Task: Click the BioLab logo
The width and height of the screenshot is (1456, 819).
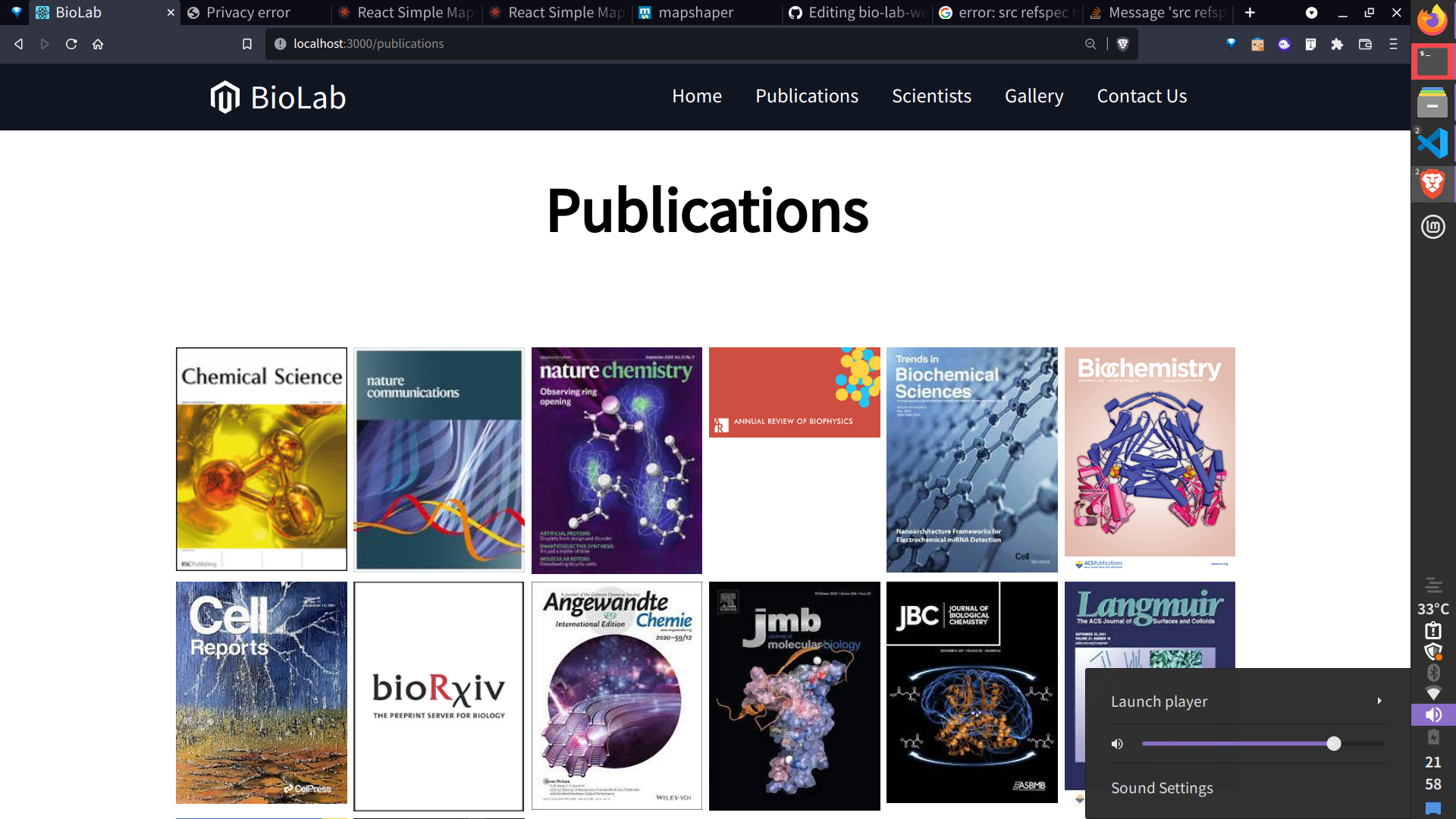Action: [278, 97]
